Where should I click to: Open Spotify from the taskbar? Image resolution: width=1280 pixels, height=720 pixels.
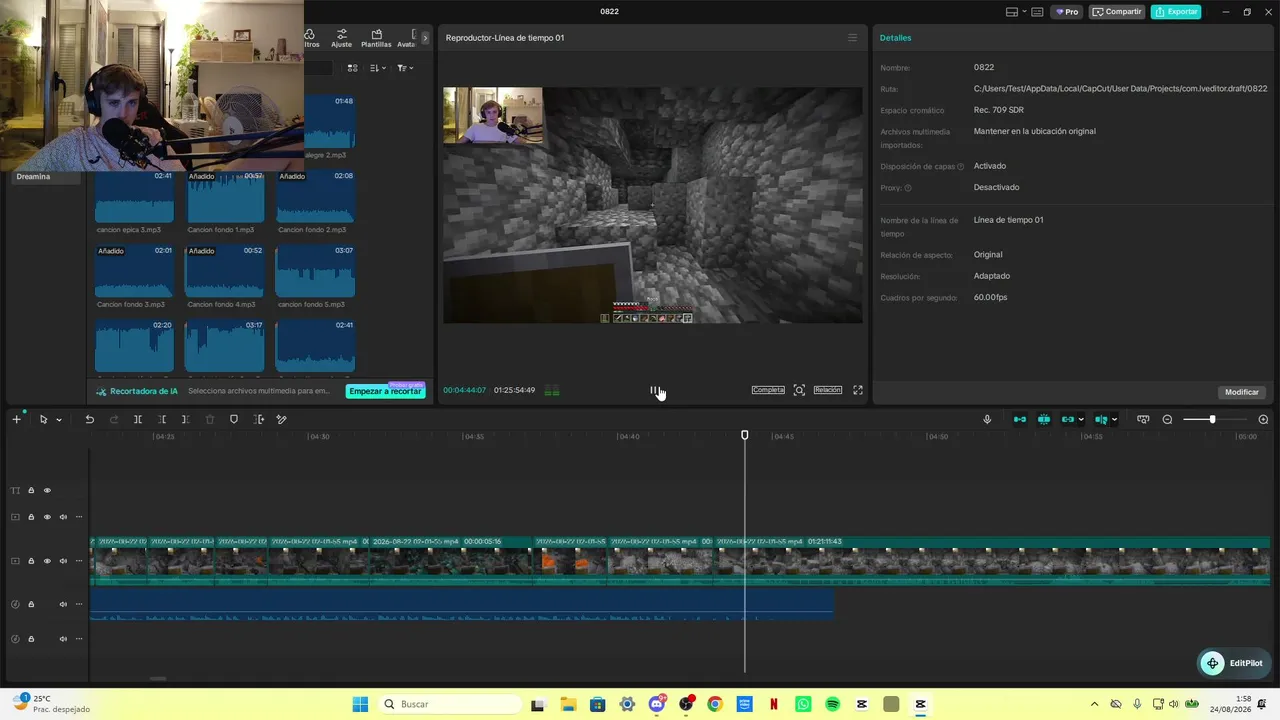[832, 704]
